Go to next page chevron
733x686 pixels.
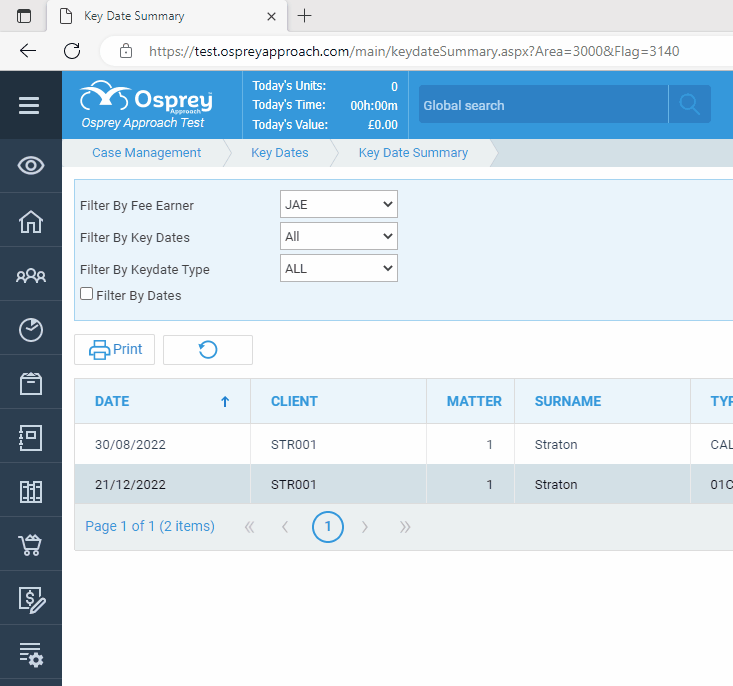(365, 527)
